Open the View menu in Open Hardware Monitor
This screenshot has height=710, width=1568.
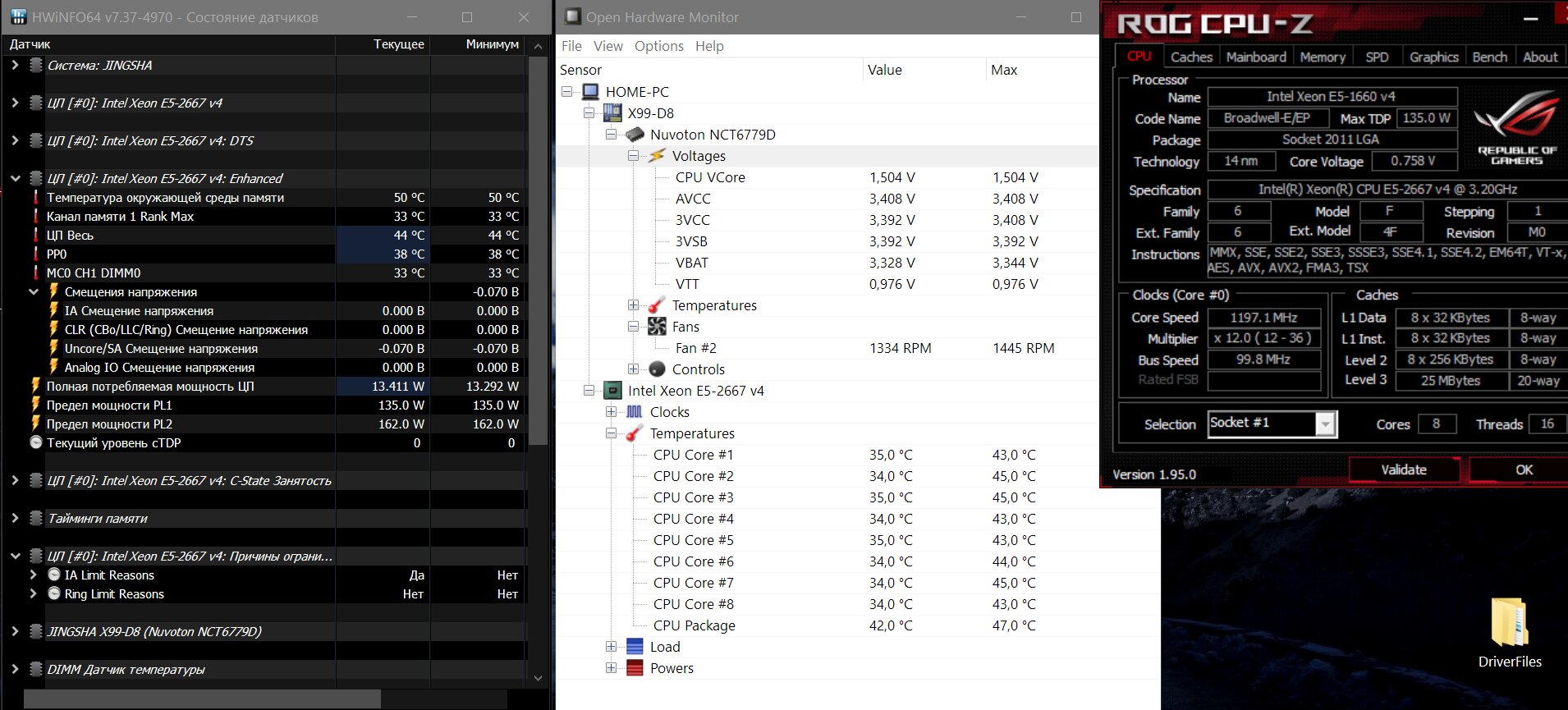[x=608, y=46]
